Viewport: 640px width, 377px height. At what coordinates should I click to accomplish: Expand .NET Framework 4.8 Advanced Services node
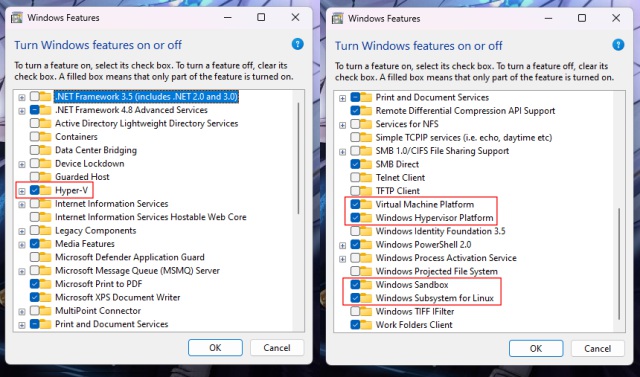coord(22,111)
